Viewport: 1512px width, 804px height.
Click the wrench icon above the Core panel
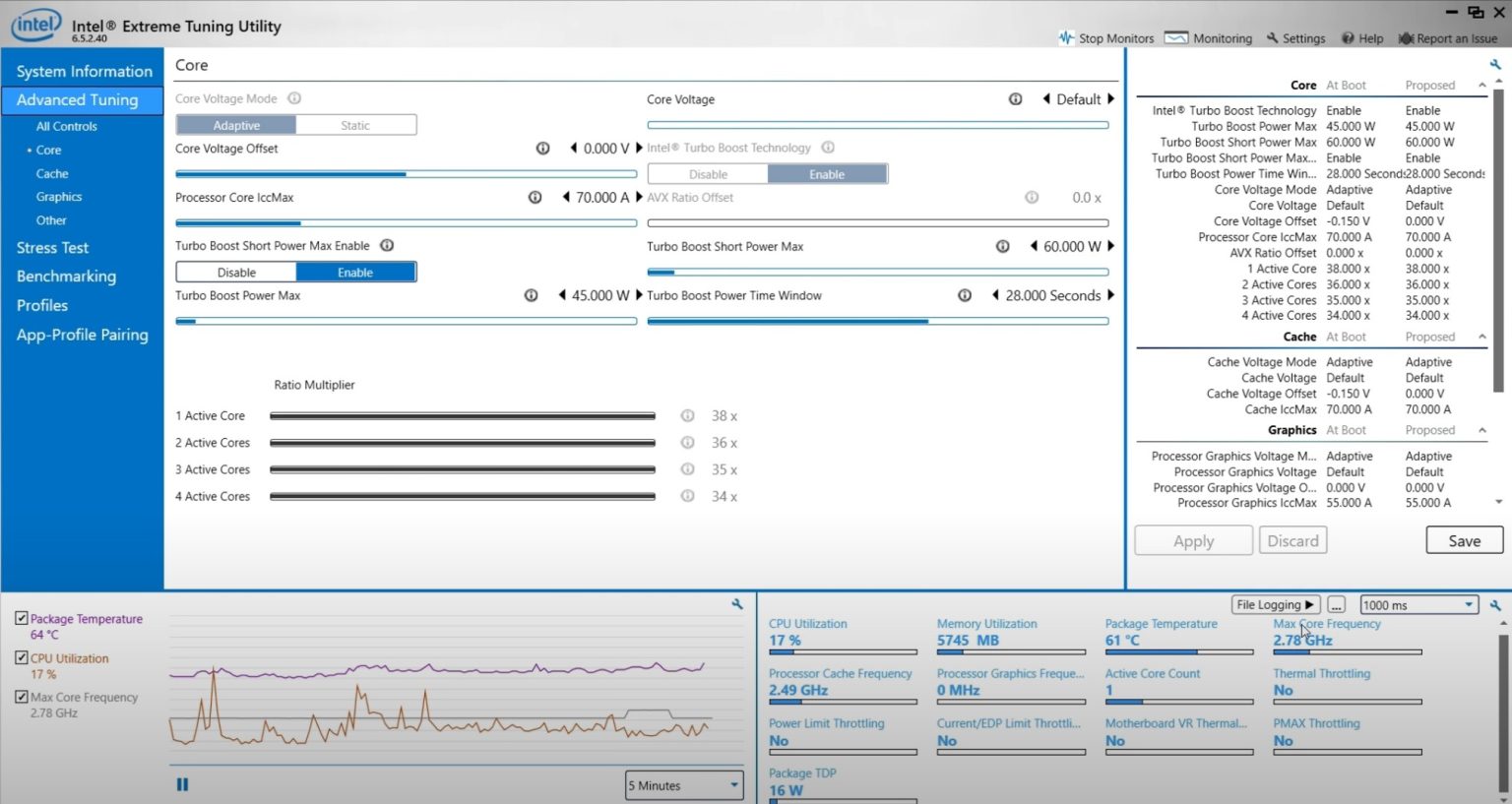[1494, 63]
